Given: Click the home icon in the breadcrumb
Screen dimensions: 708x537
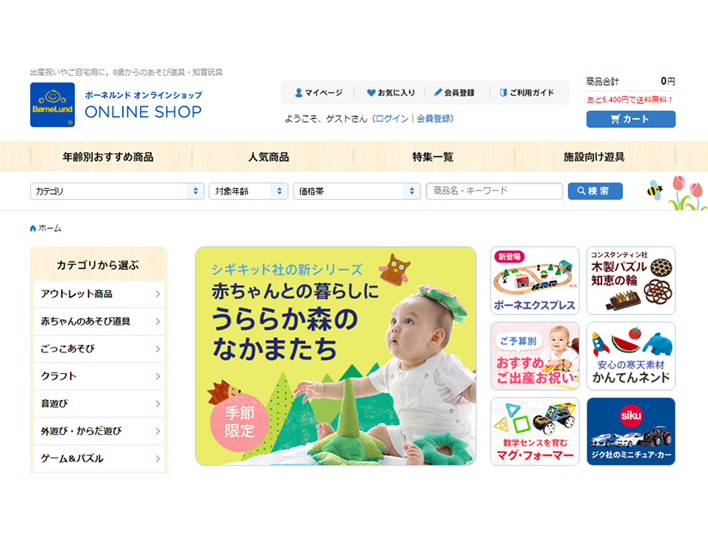Looking at the screenshot, I should pyautogui.click(x=33, y=228).
